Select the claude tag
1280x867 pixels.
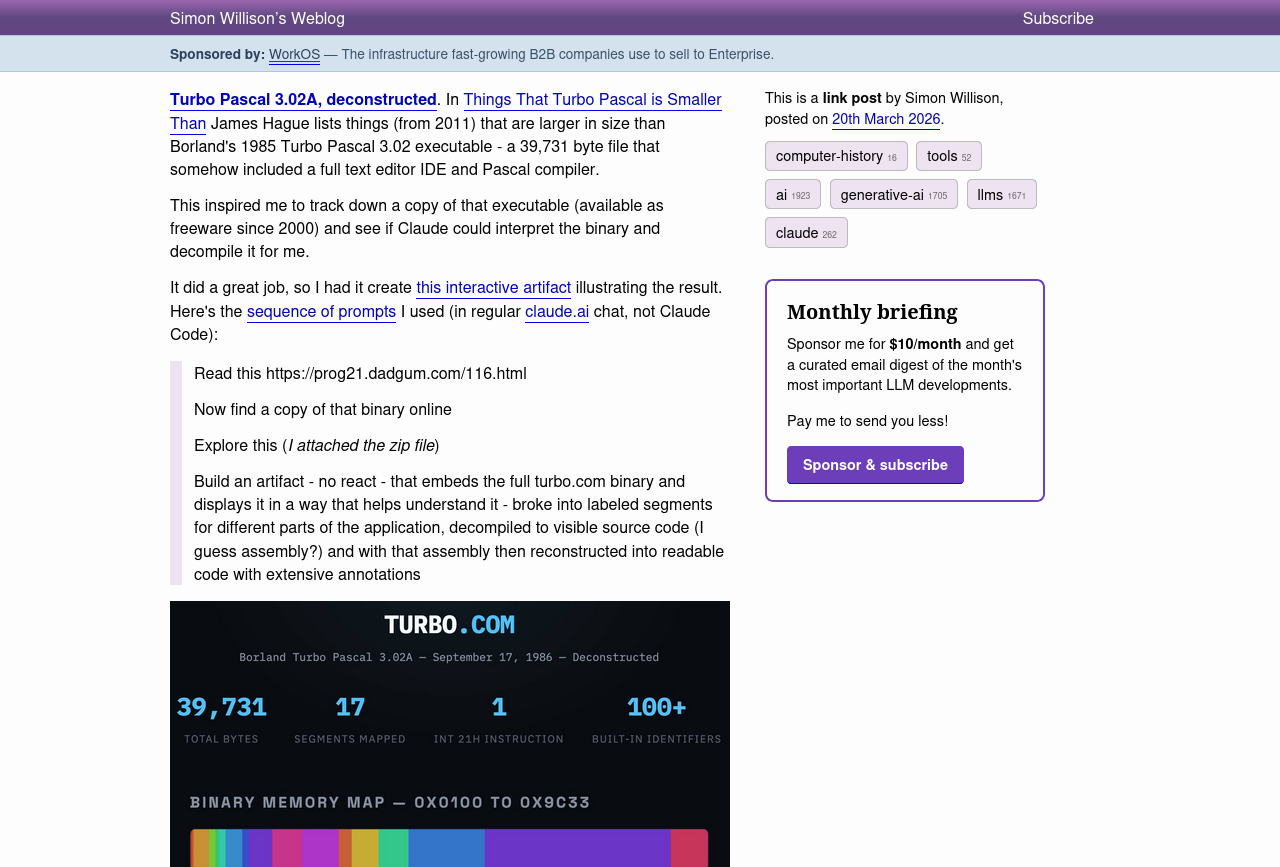[805, 232]
